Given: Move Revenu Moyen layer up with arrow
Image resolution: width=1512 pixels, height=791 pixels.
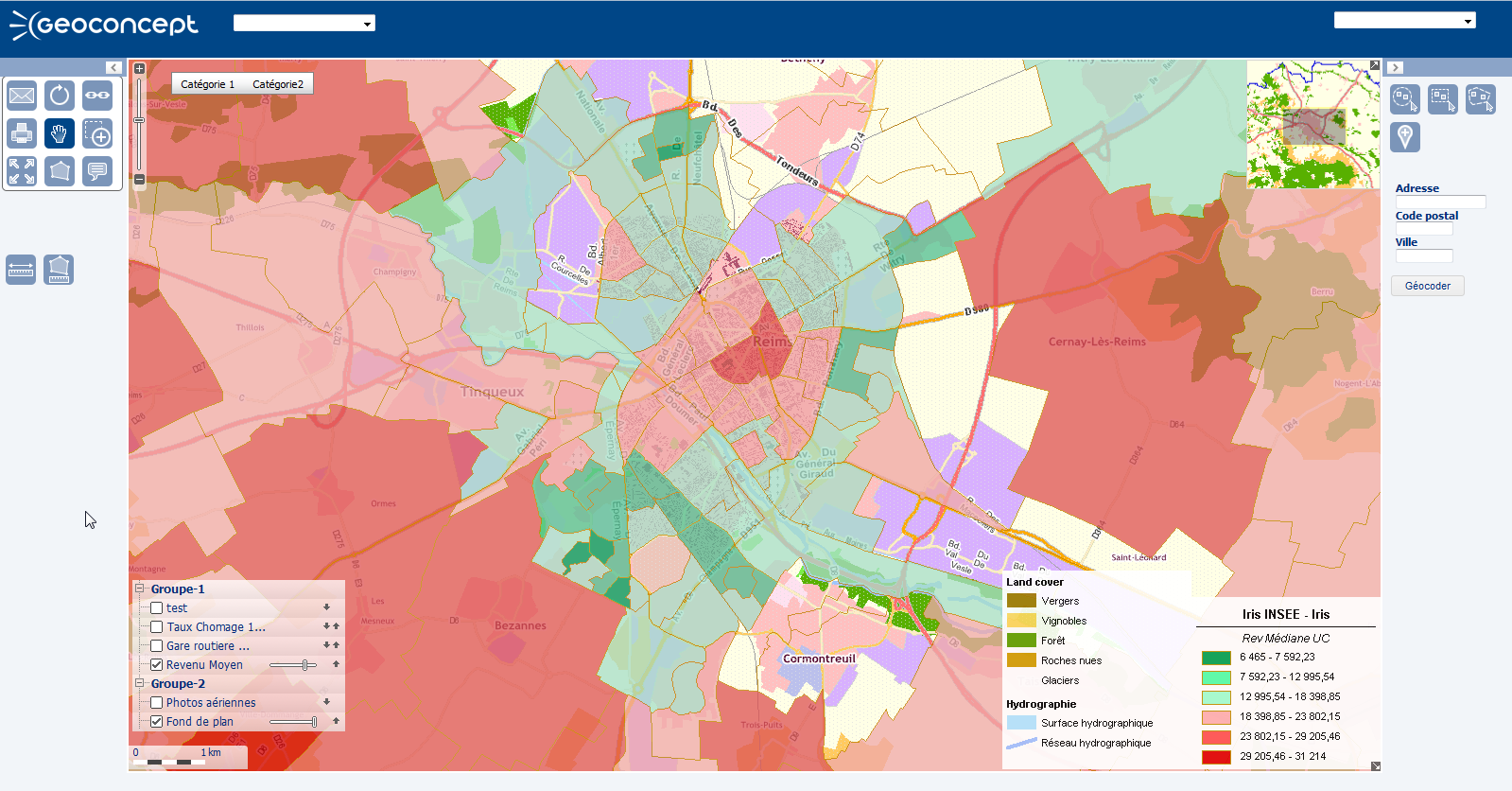Looking at the screenshot, I should [336, 664].
